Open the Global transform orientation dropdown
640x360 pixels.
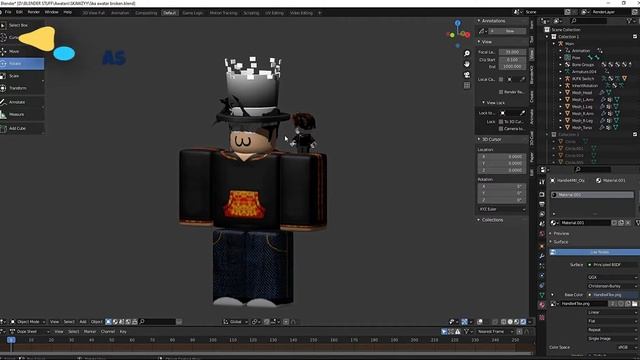pyautogui.click(x=236, y=322)
